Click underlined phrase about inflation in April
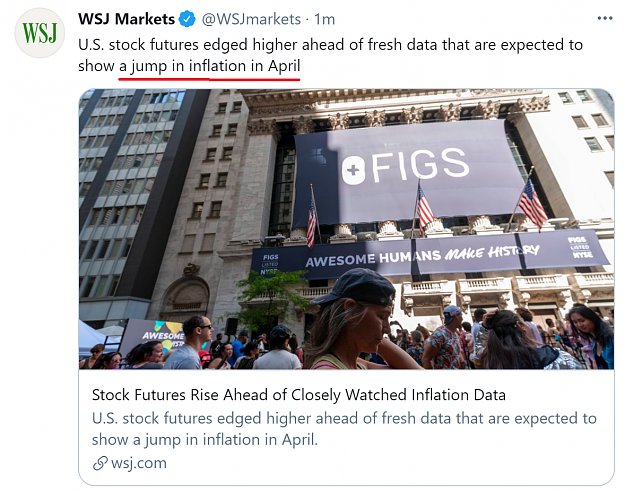This screenshot has height=491, width=625. pos(209,66)
